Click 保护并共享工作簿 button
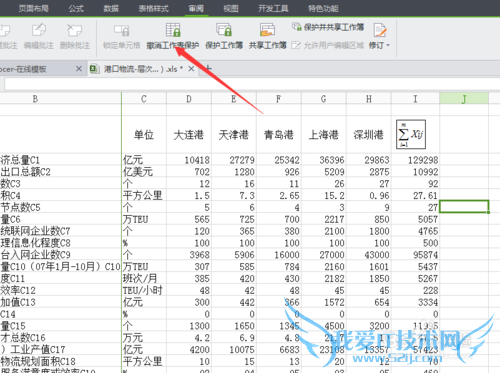Screen dimensions: 500x373 point(328,27)
